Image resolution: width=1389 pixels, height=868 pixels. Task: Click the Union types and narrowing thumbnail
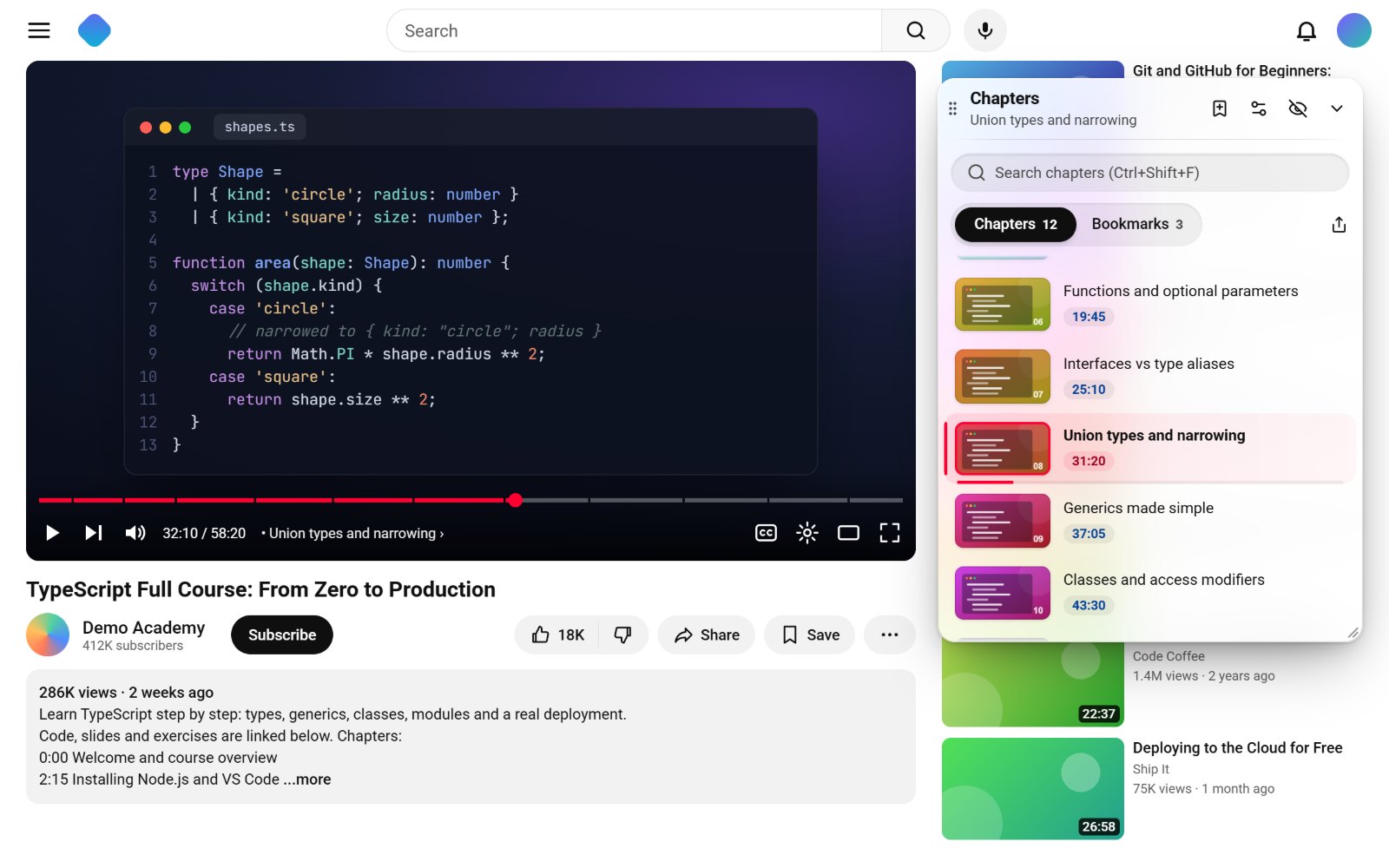pos(1003,449)
